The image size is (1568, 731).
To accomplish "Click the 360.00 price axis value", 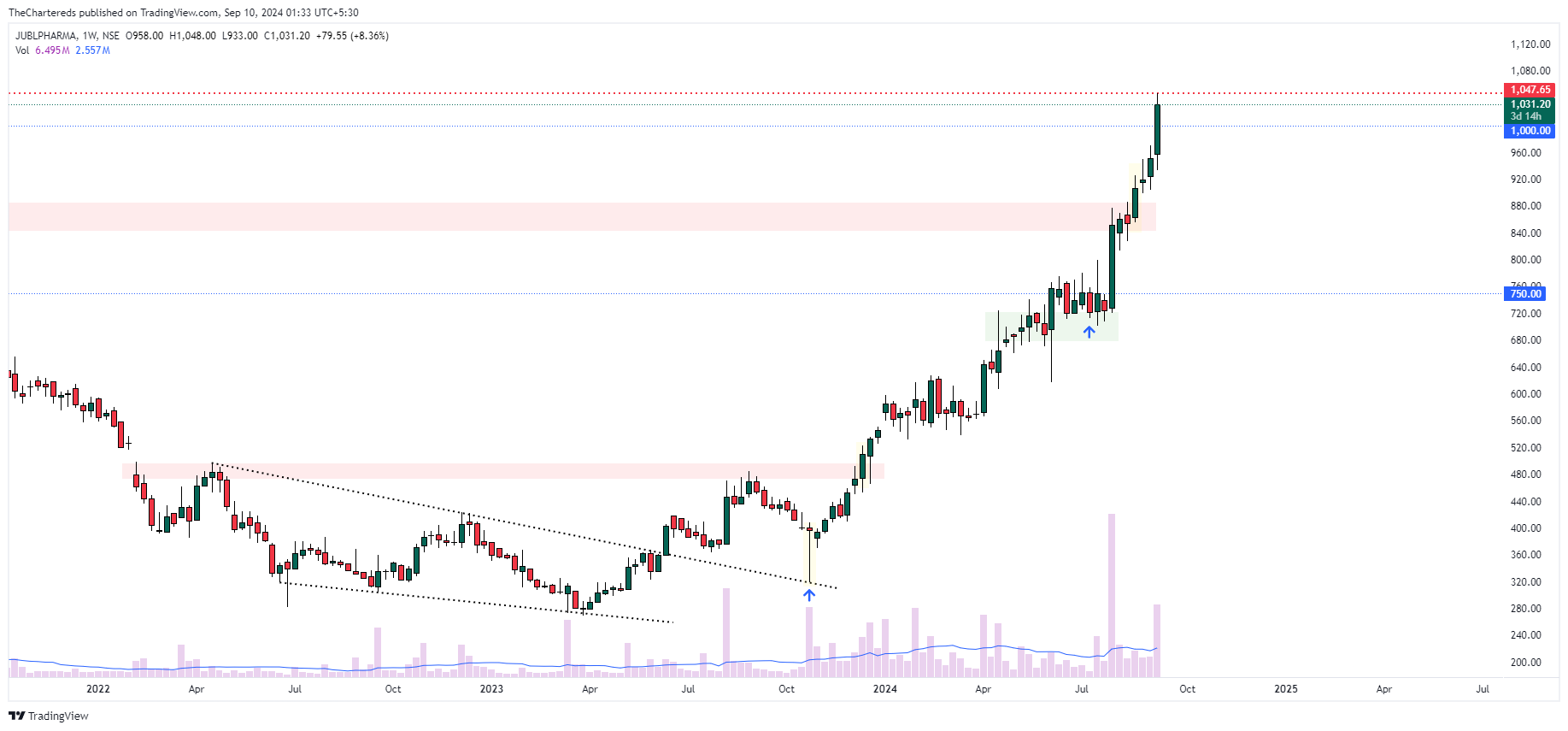I will point(1526,555).
